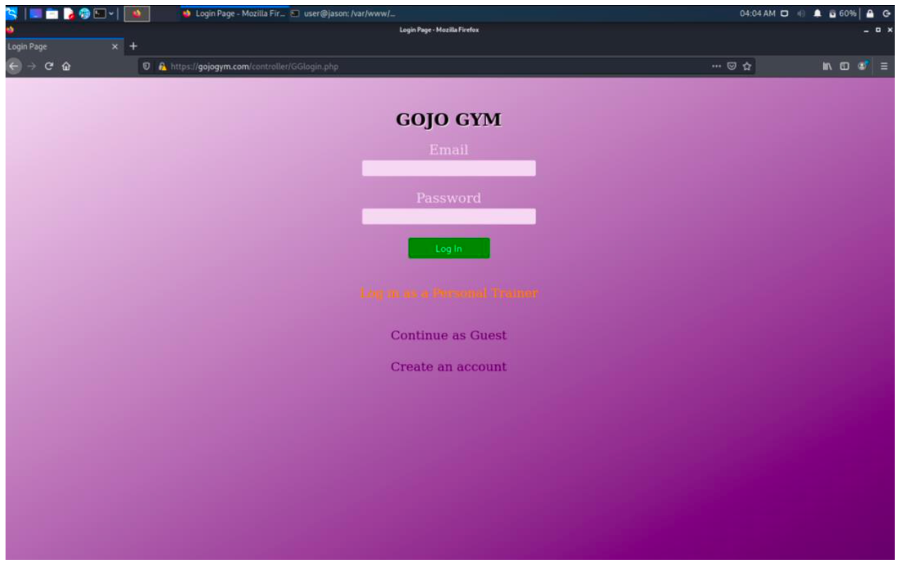Open the tracking protection shield icon
The width and height of the screenshot is (904, 566).
[x=147, y=66]
